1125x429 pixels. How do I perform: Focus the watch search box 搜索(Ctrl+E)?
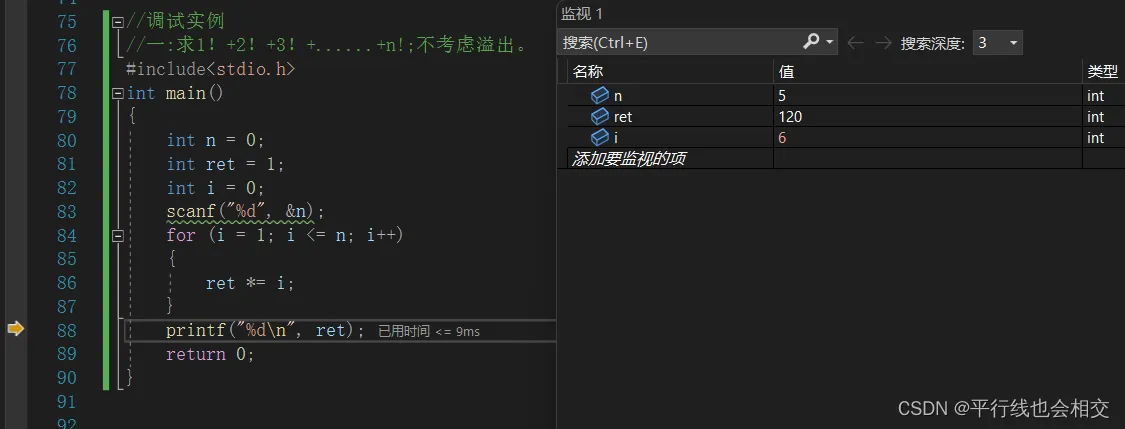(678, 43)
